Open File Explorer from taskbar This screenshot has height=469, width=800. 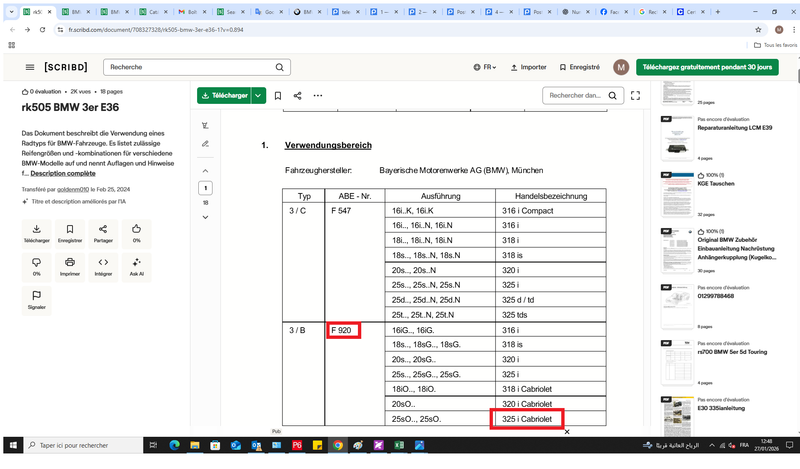pos(195,445)
